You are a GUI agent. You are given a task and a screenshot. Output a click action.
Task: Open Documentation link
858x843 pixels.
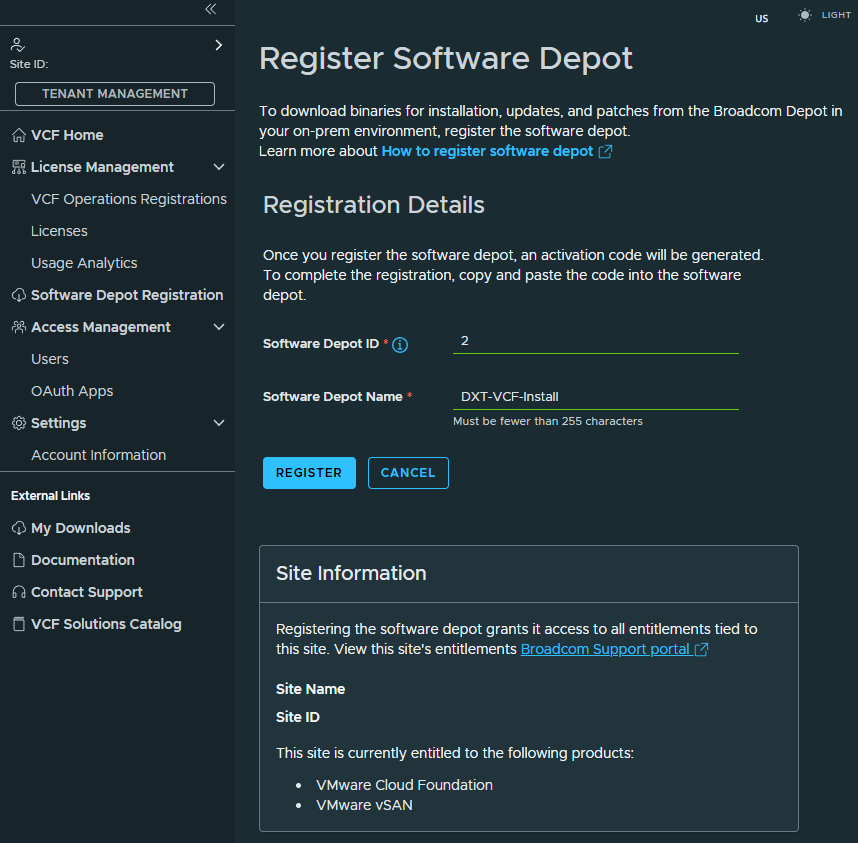[x=83, y=560]
